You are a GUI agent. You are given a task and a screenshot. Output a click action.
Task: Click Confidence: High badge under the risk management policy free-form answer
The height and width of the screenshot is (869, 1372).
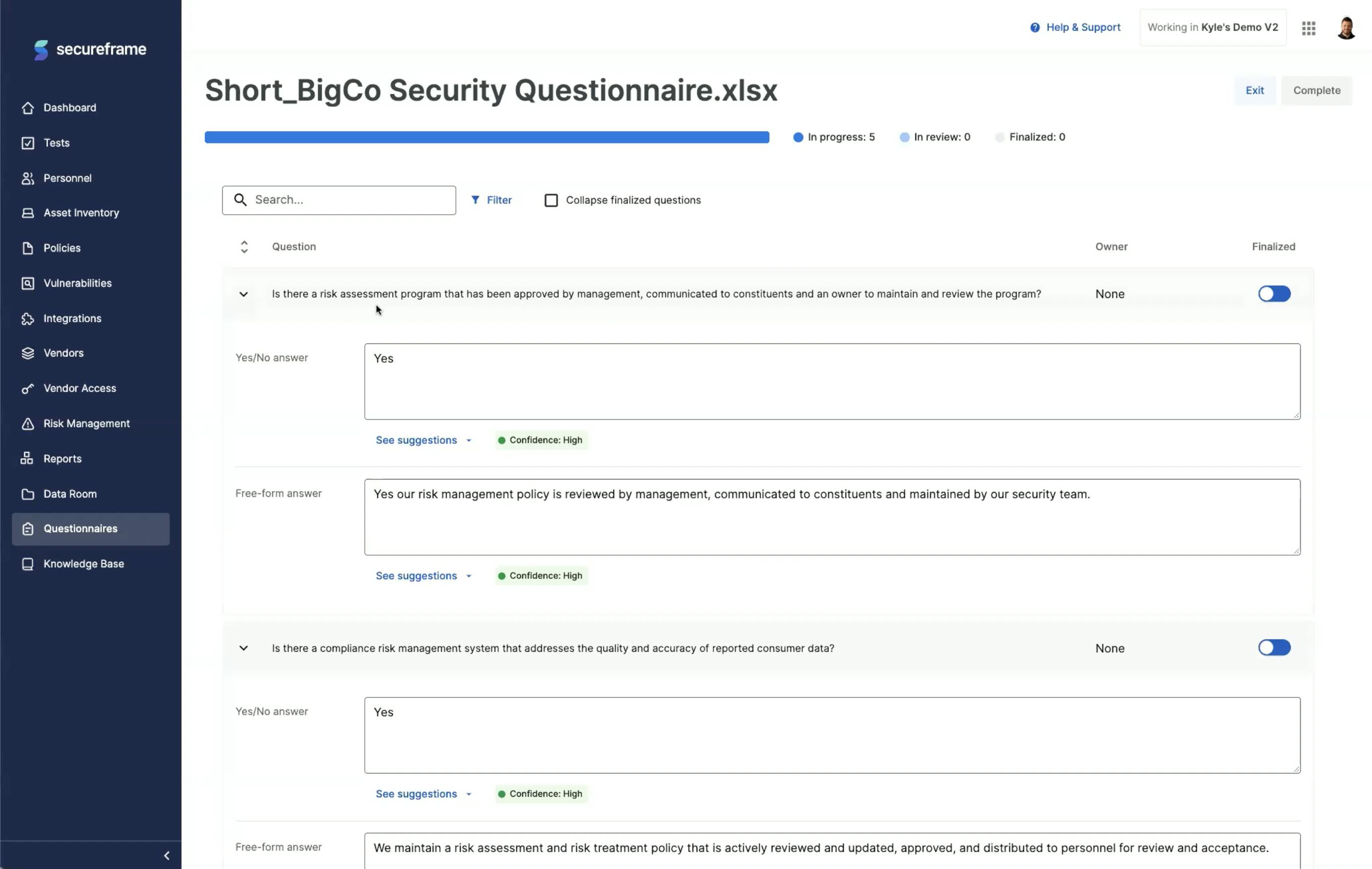click(x=541, y=576)
